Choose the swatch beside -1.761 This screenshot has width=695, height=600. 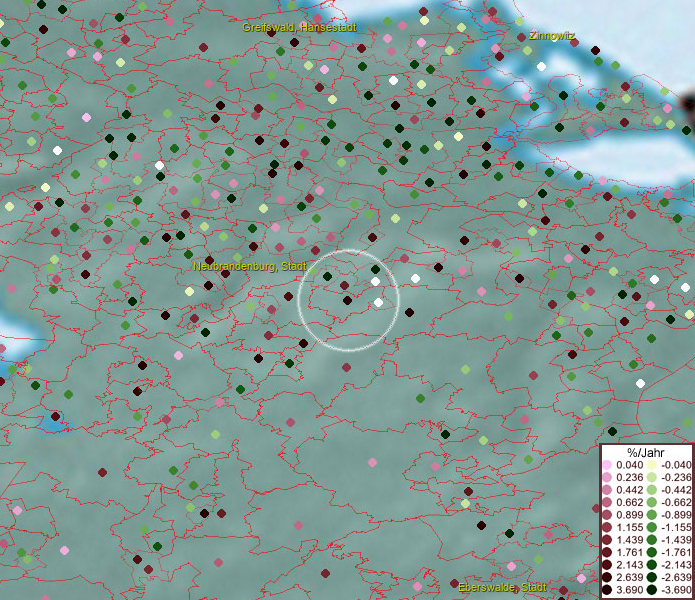point(652,553)
